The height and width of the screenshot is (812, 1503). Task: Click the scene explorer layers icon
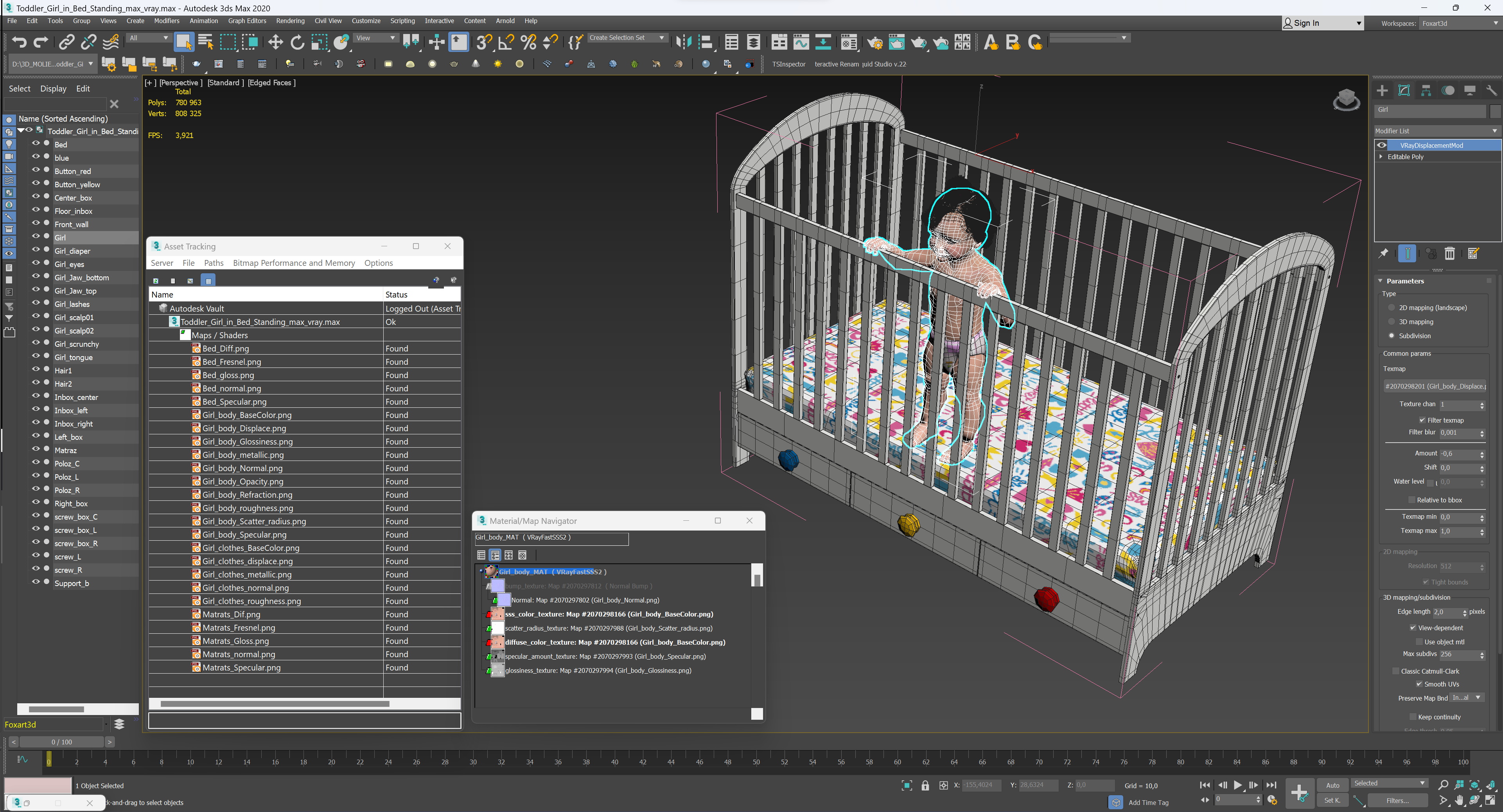pyautogui.click(x=119, y=724)
